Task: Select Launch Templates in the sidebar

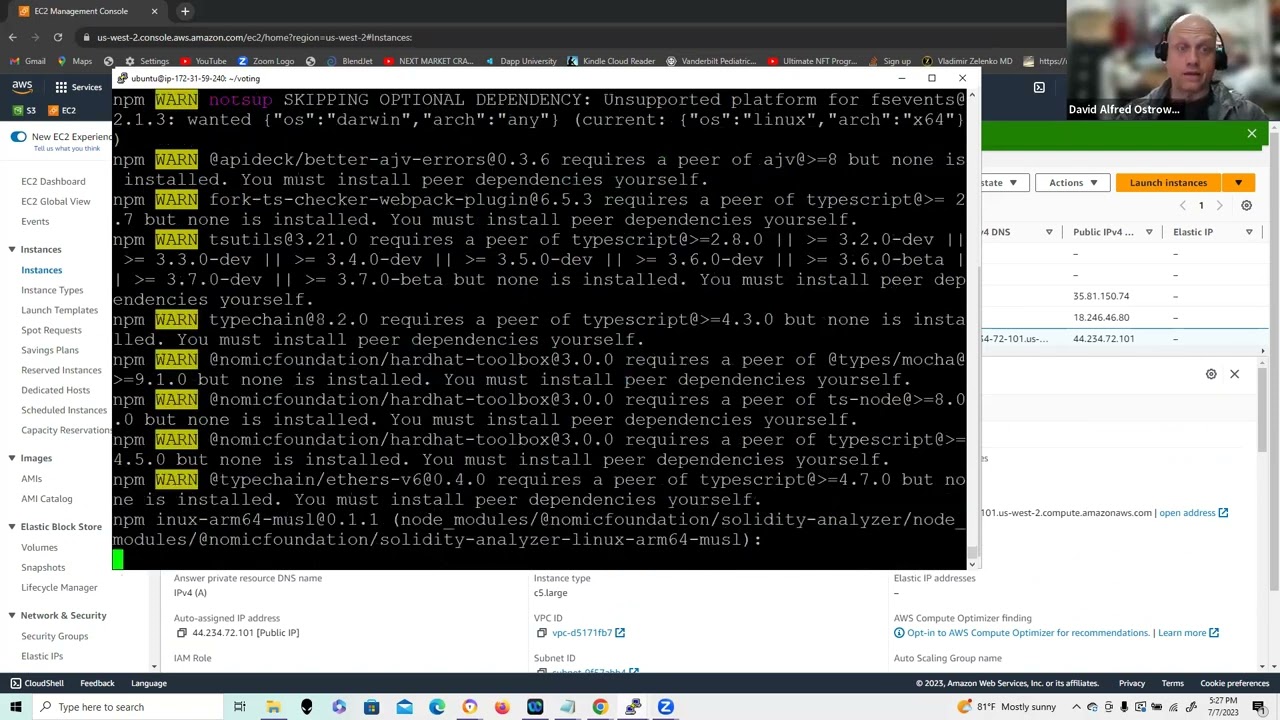Action: point(60,310)
